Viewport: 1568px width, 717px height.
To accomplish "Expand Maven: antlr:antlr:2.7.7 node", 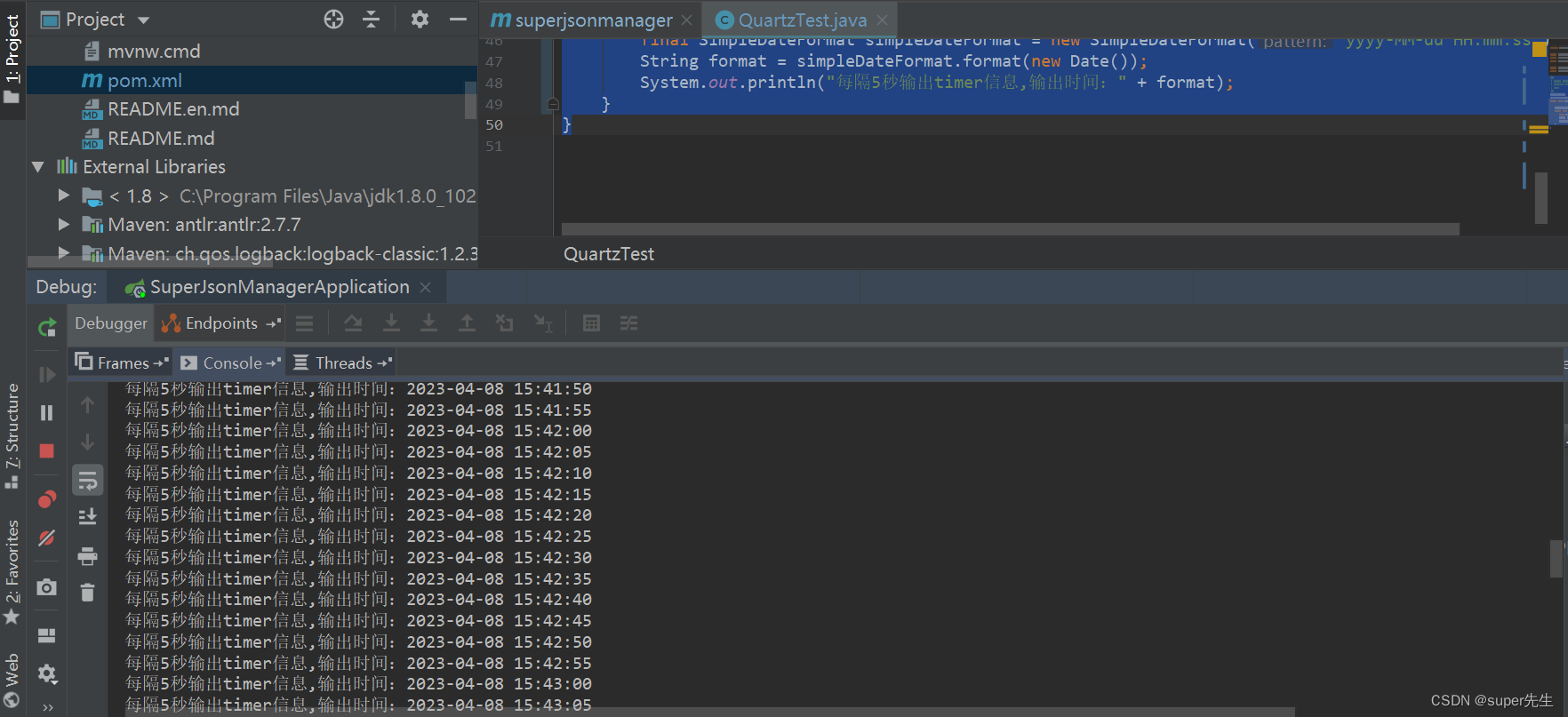I will pos(63,224).
